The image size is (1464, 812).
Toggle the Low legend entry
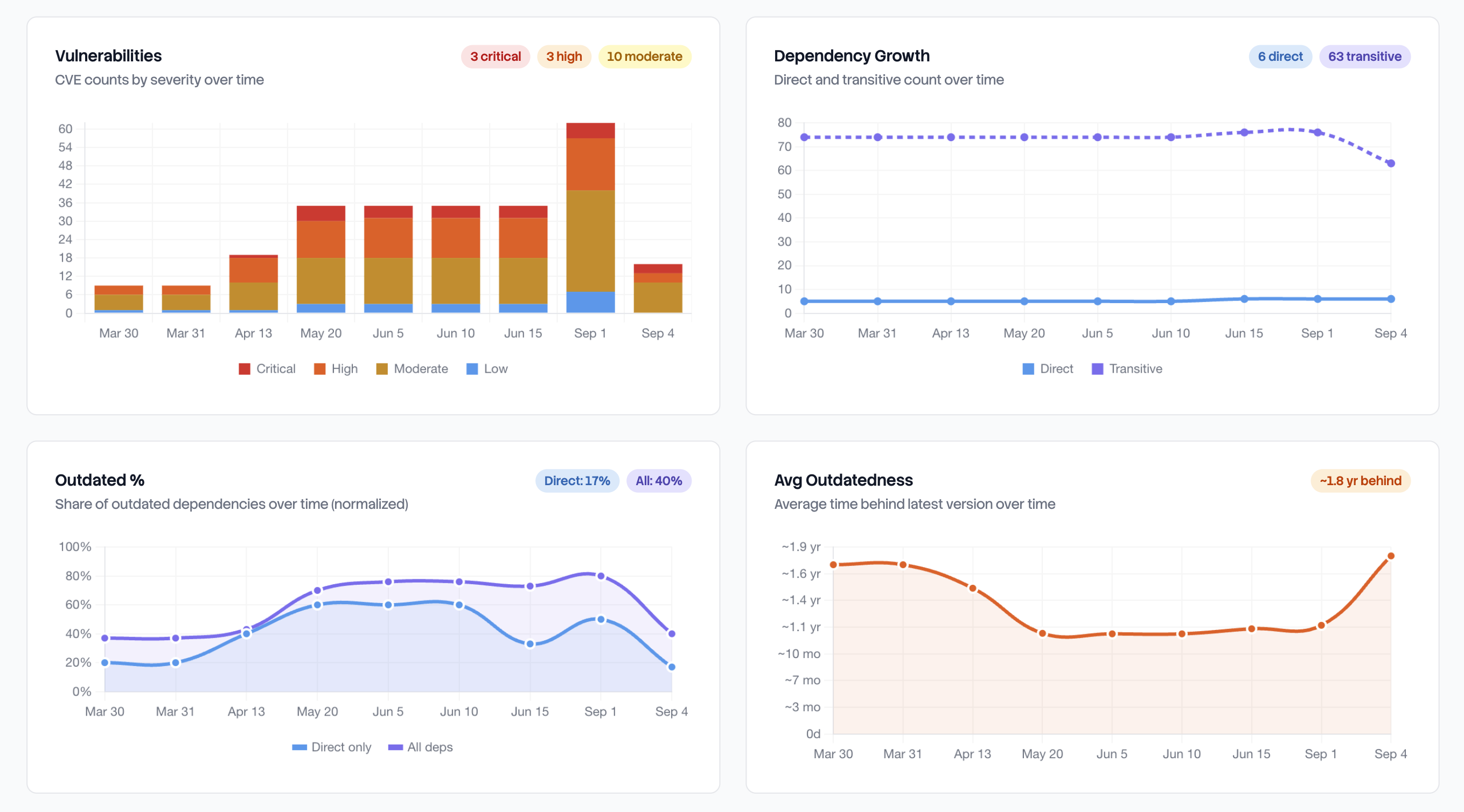click(487, 369)
